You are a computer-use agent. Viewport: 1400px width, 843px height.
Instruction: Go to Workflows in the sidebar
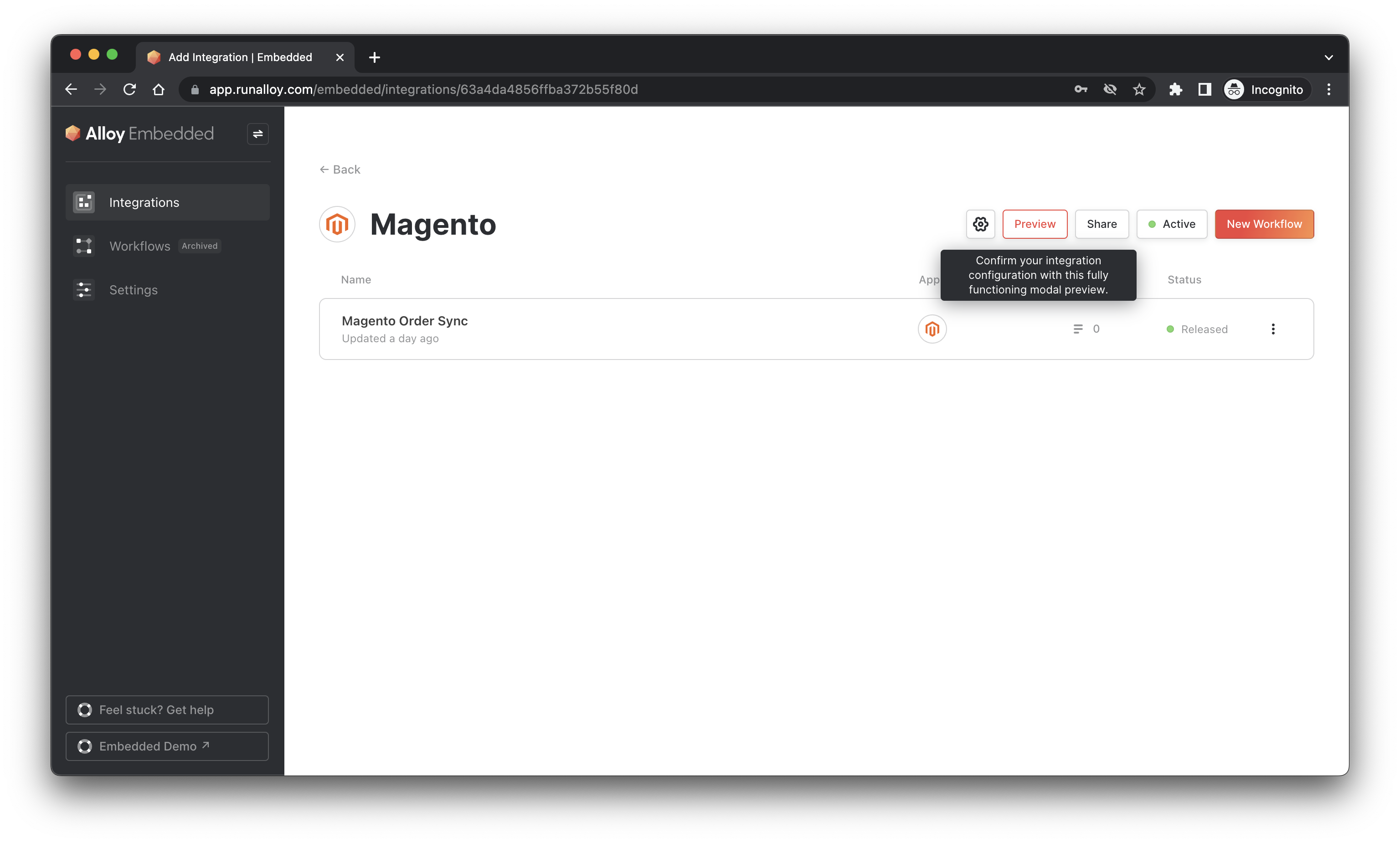[140, 246]
